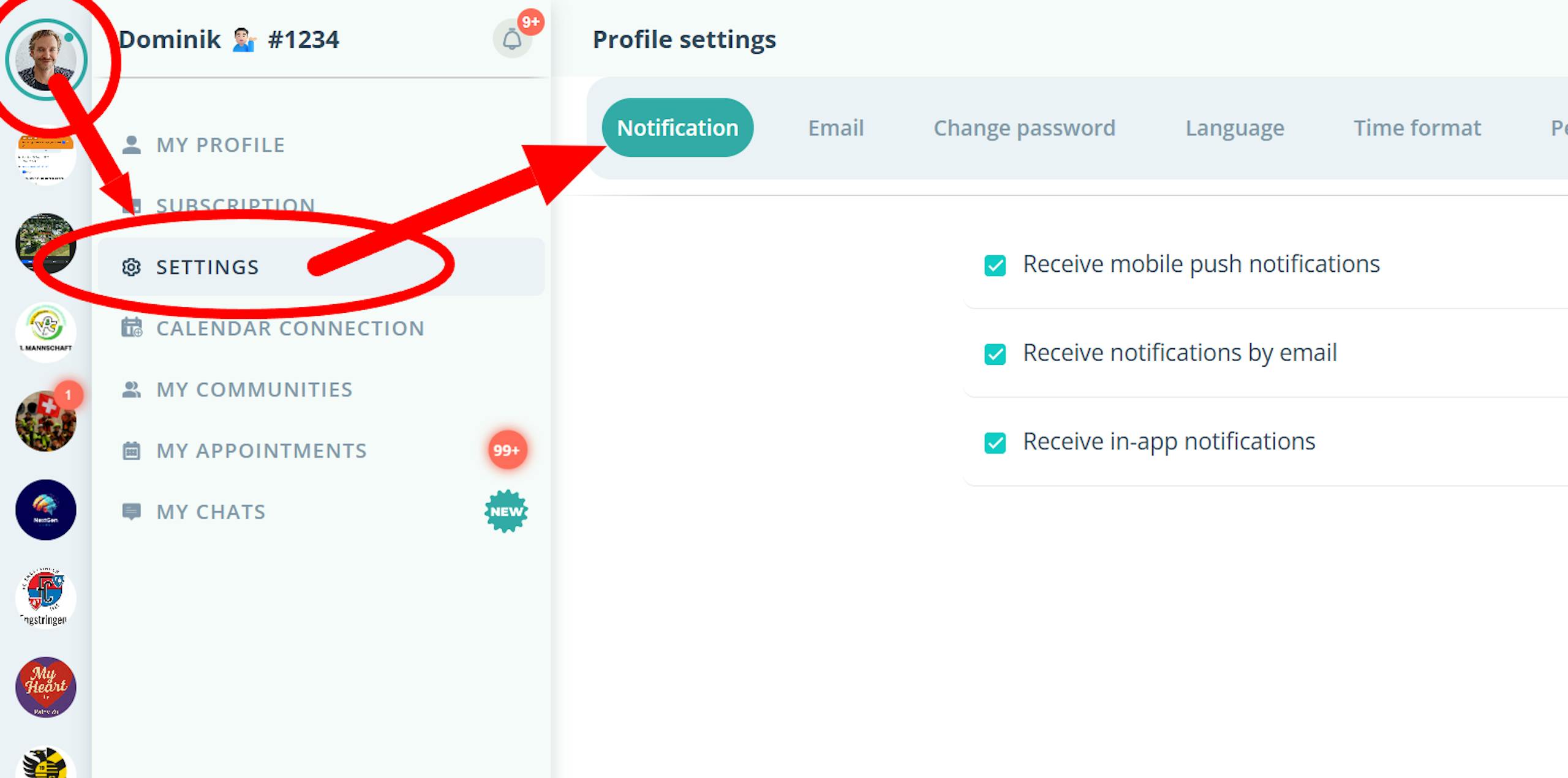Open the Change password tab
This screenshot has height=778, width=1568.
[1024, 128]
